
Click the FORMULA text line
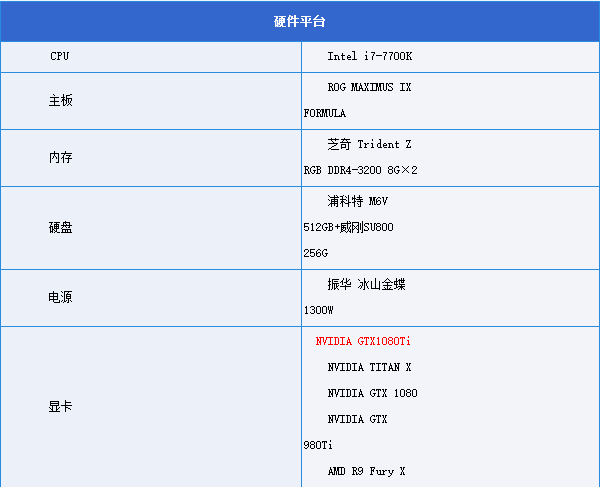pos(325,113)
